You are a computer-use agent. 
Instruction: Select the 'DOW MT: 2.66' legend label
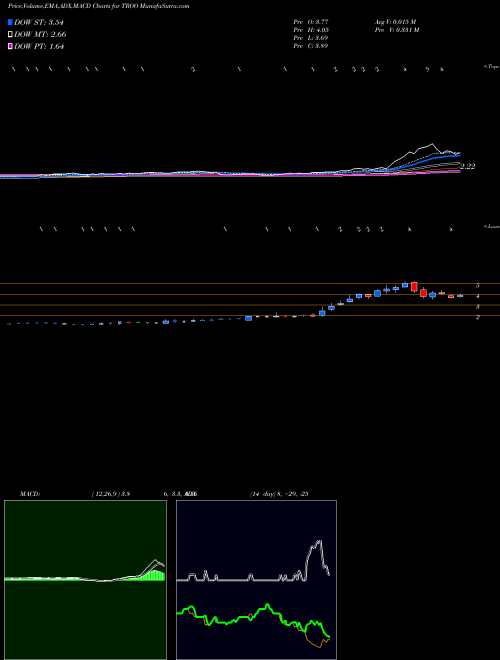pyautogui.click(x=40, y=35)
